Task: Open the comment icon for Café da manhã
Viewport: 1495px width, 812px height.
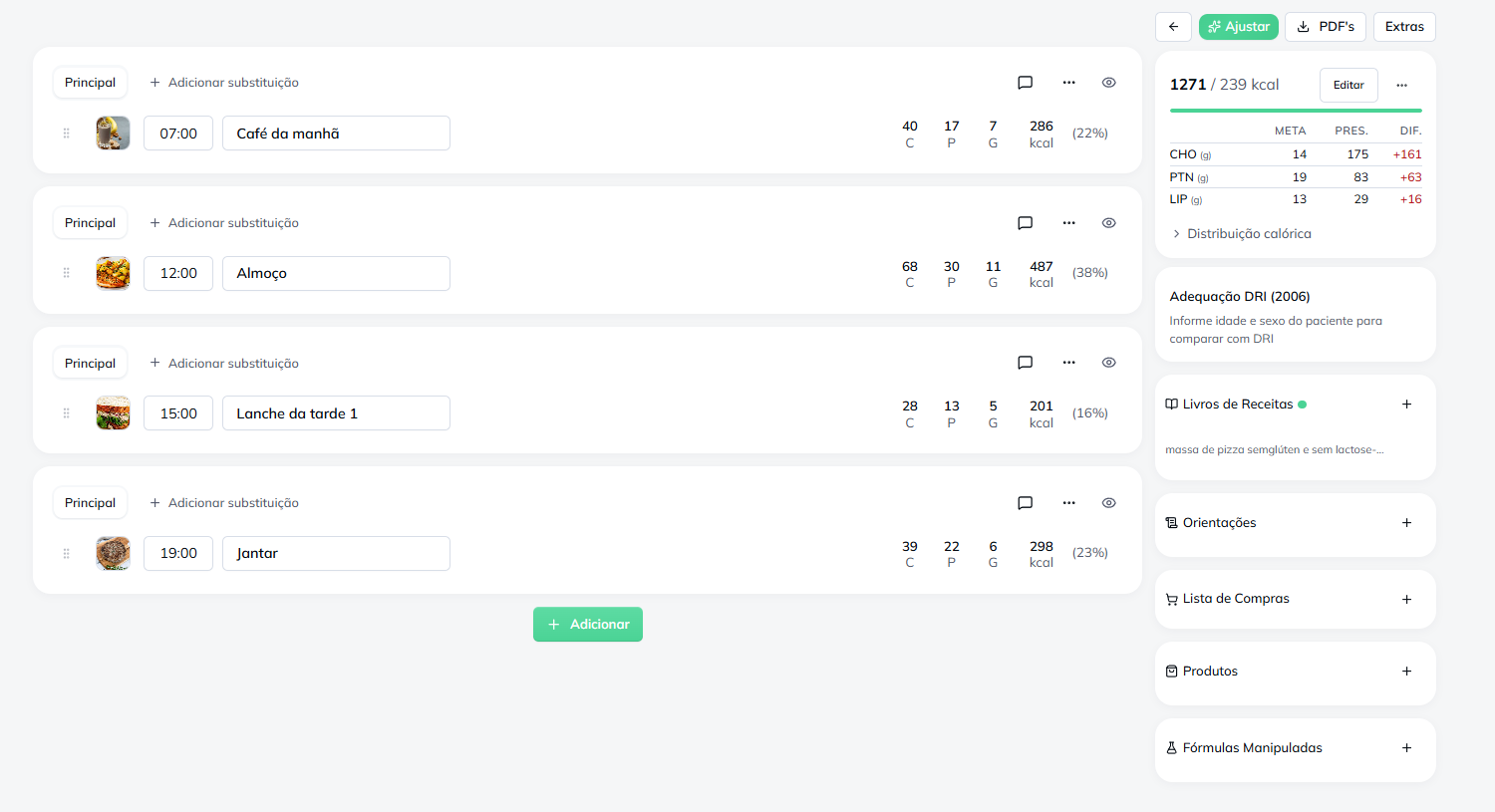Action: tap(1025, 83)
